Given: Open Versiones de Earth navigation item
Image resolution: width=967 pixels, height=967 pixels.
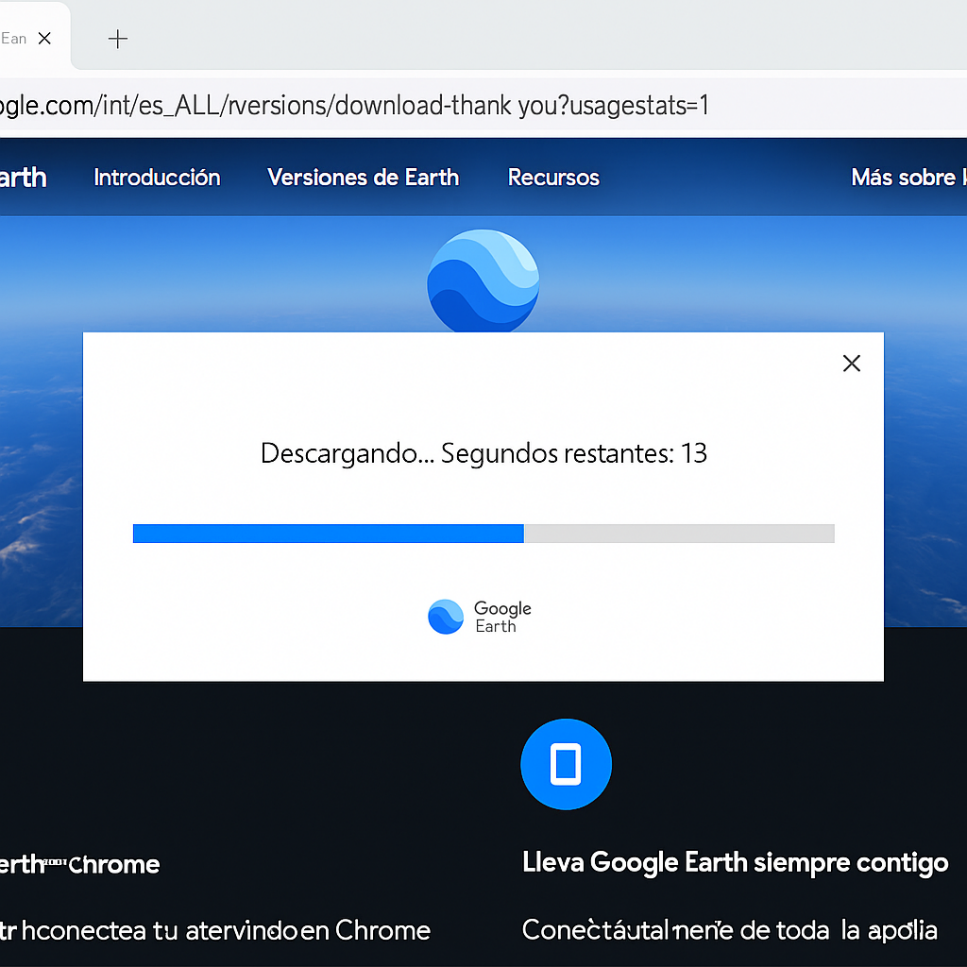Looking at the screenshot, I should click(363, 178).
